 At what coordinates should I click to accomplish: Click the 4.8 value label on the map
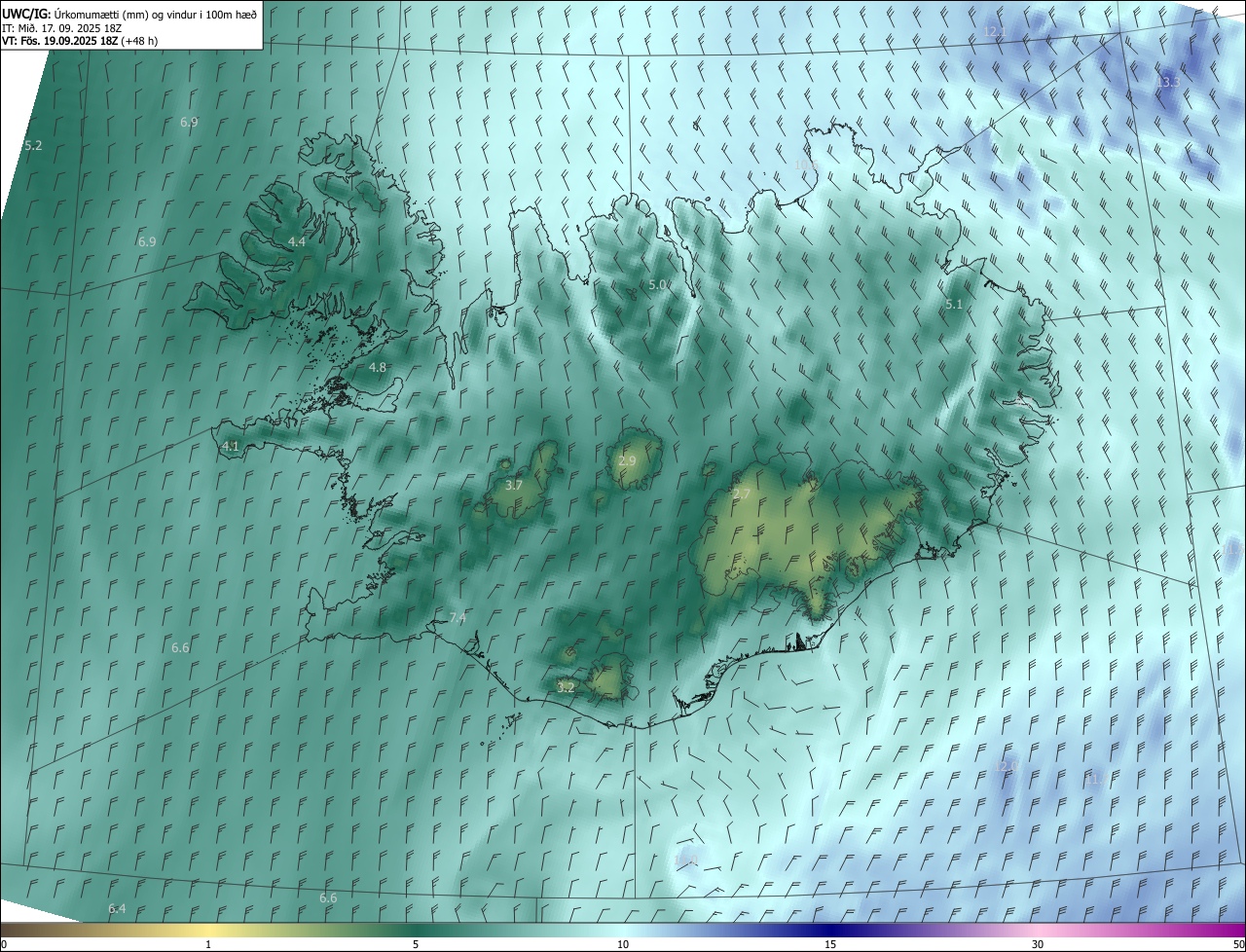click(378, 367)
